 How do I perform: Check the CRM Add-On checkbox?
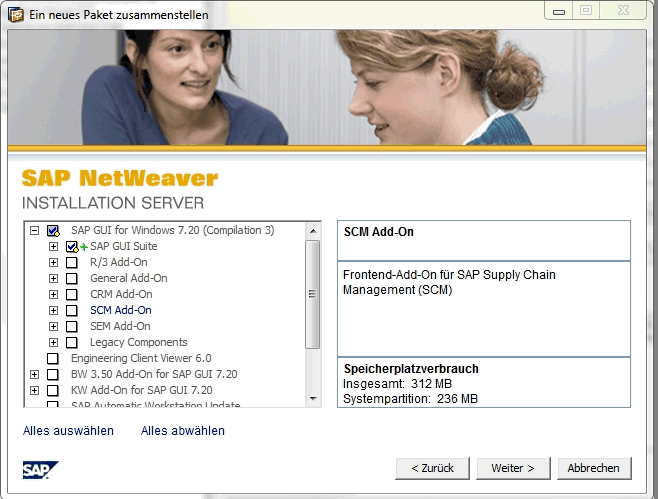coord(72,295)
